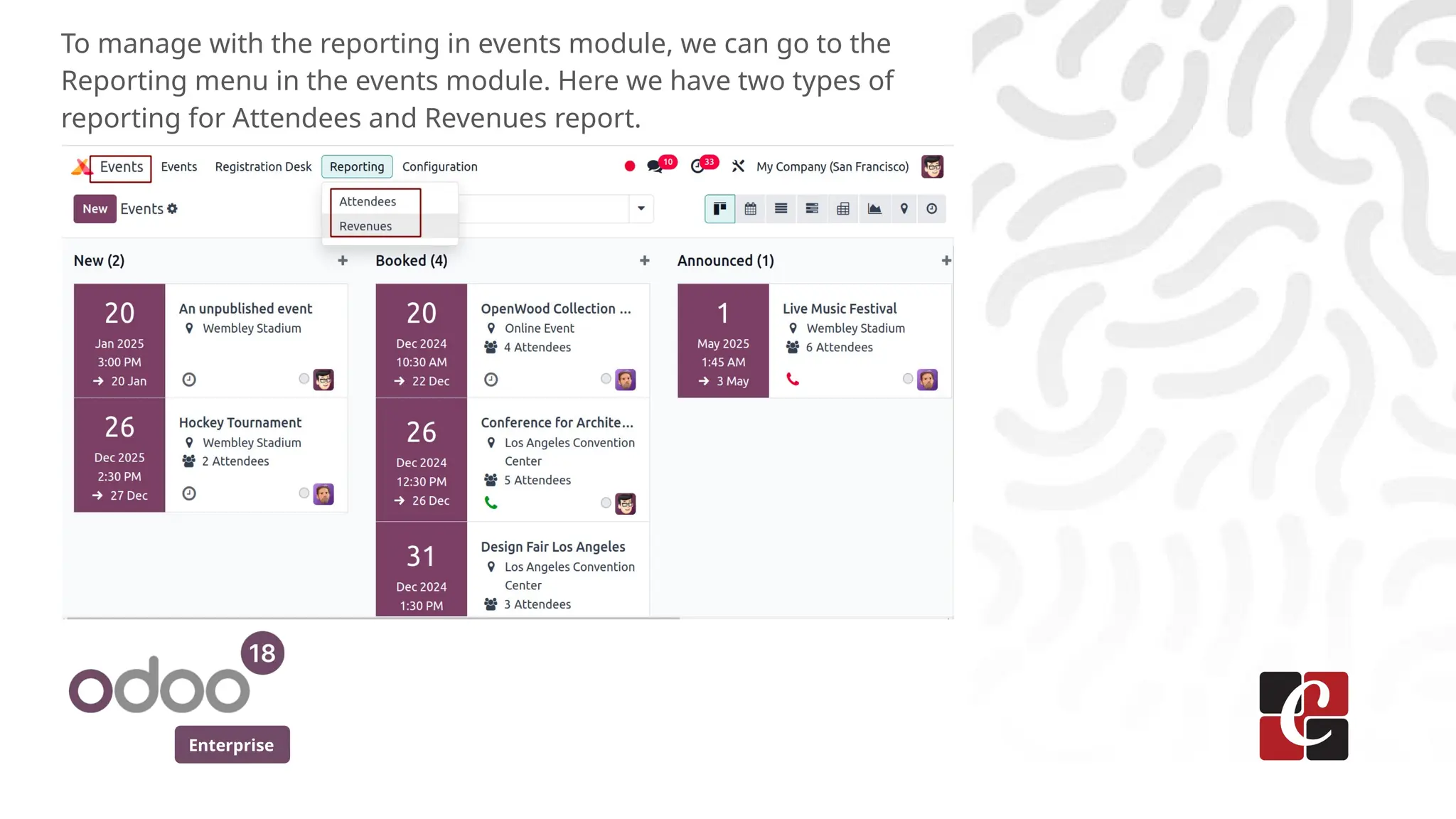Toggle state circle on Conference for Architects card
The image size is (1456, 819).
(x=606, y=503)
